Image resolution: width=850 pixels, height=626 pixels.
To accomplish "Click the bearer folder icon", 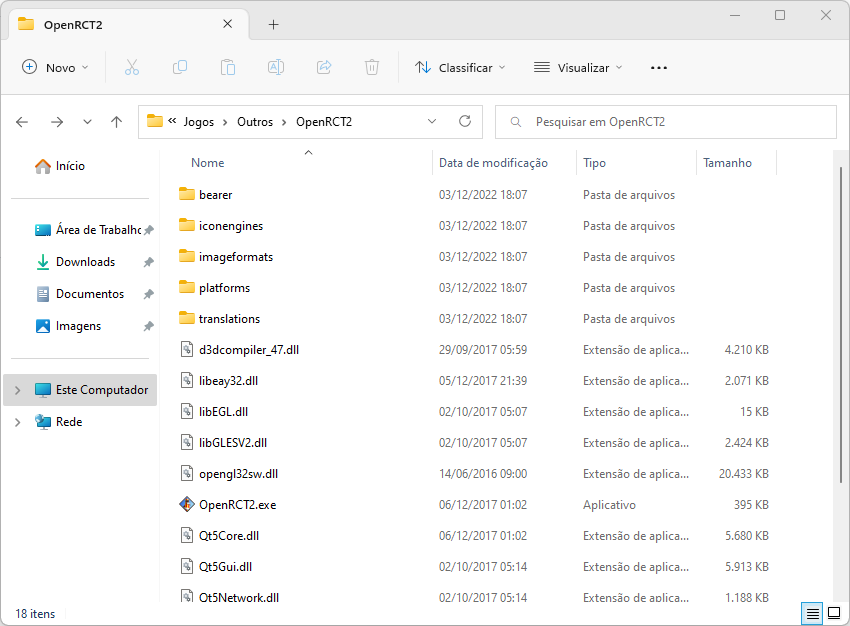I will (186, 194).
